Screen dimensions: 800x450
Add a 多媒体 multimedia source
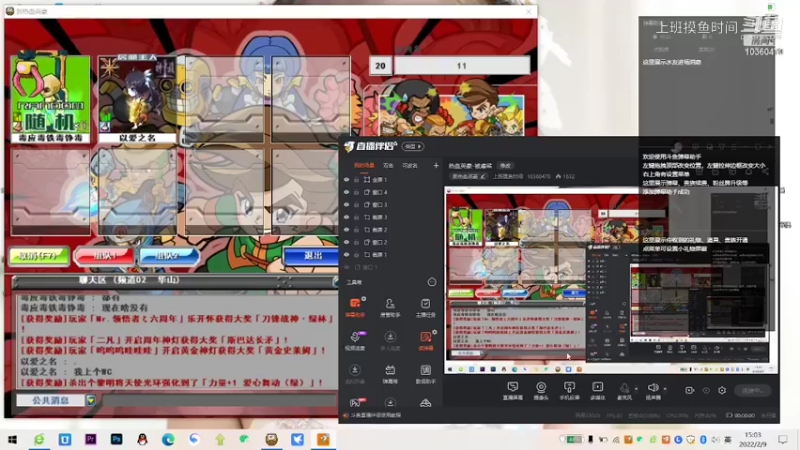click(597, 390)
